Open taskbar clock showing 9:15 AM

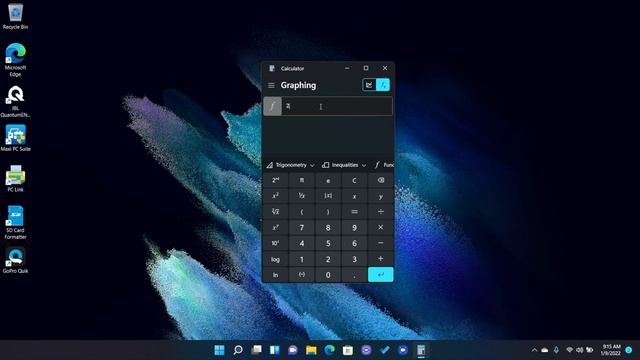pos(611,350)
